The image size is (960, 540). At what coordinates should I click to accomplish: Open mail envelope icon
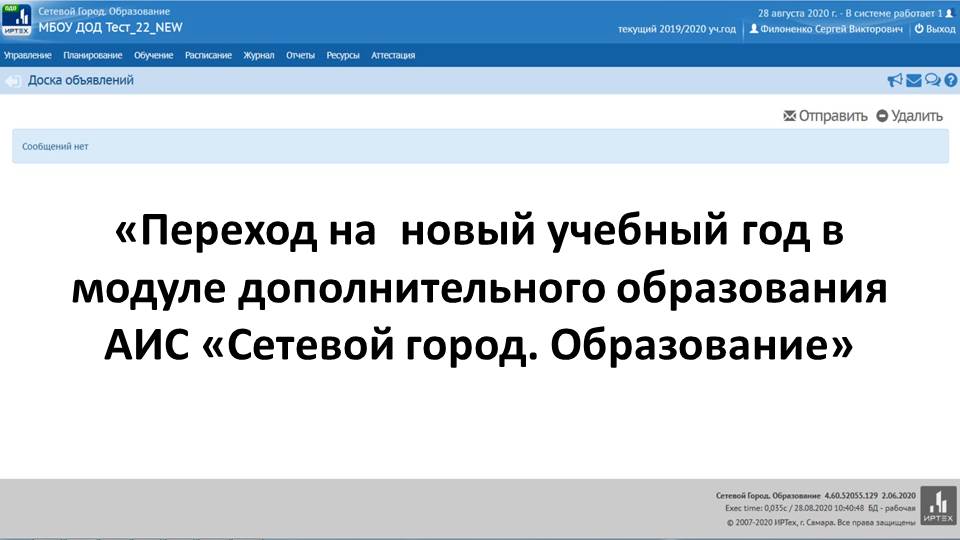[x=913, y=80]
